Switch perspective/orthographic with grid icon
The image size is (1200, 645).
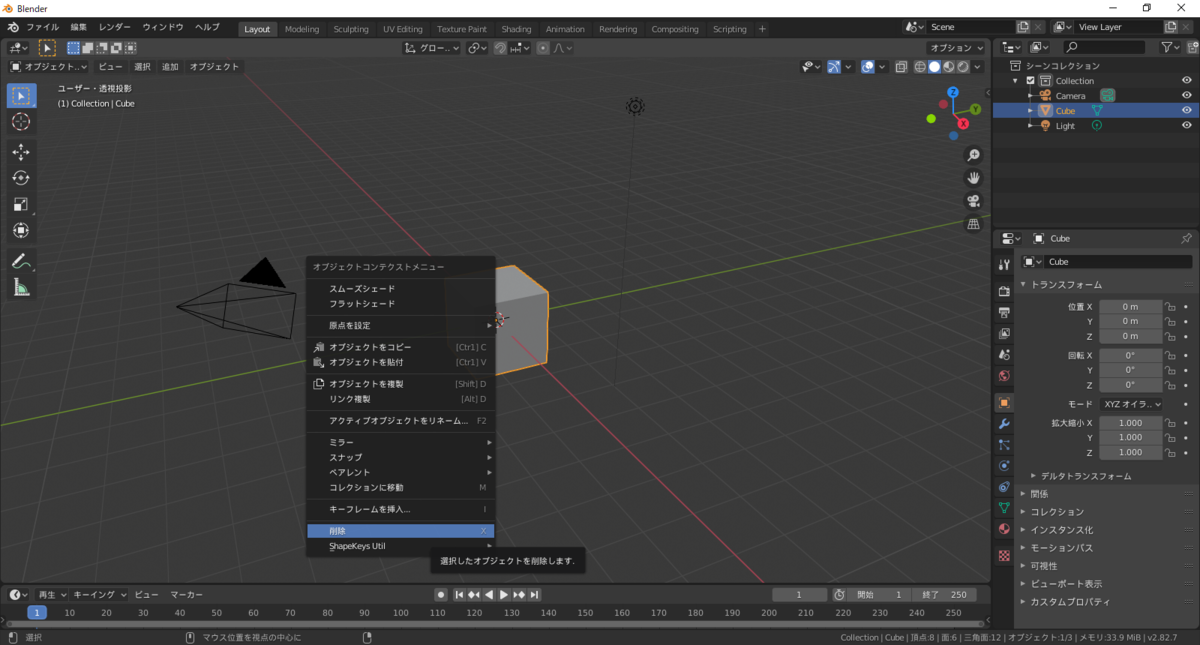click(973, 224)
